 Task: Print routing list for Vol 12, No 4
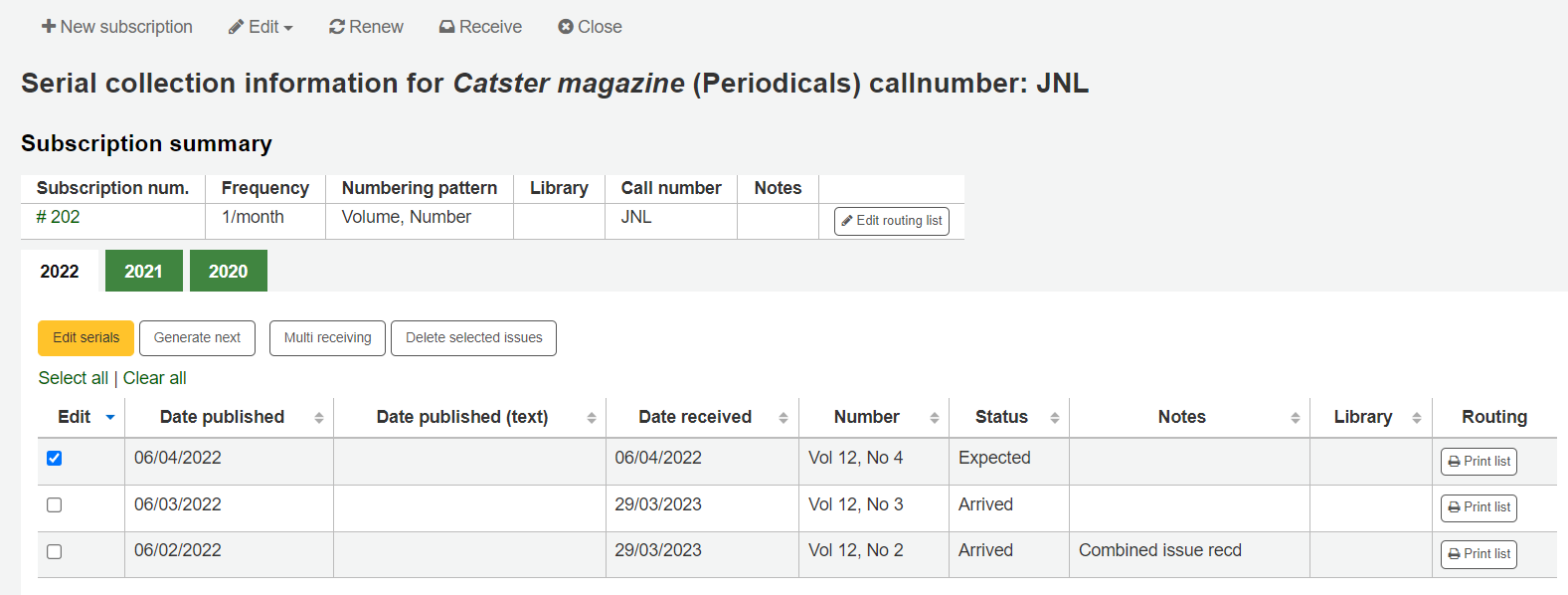click(x=1479, y=462)
